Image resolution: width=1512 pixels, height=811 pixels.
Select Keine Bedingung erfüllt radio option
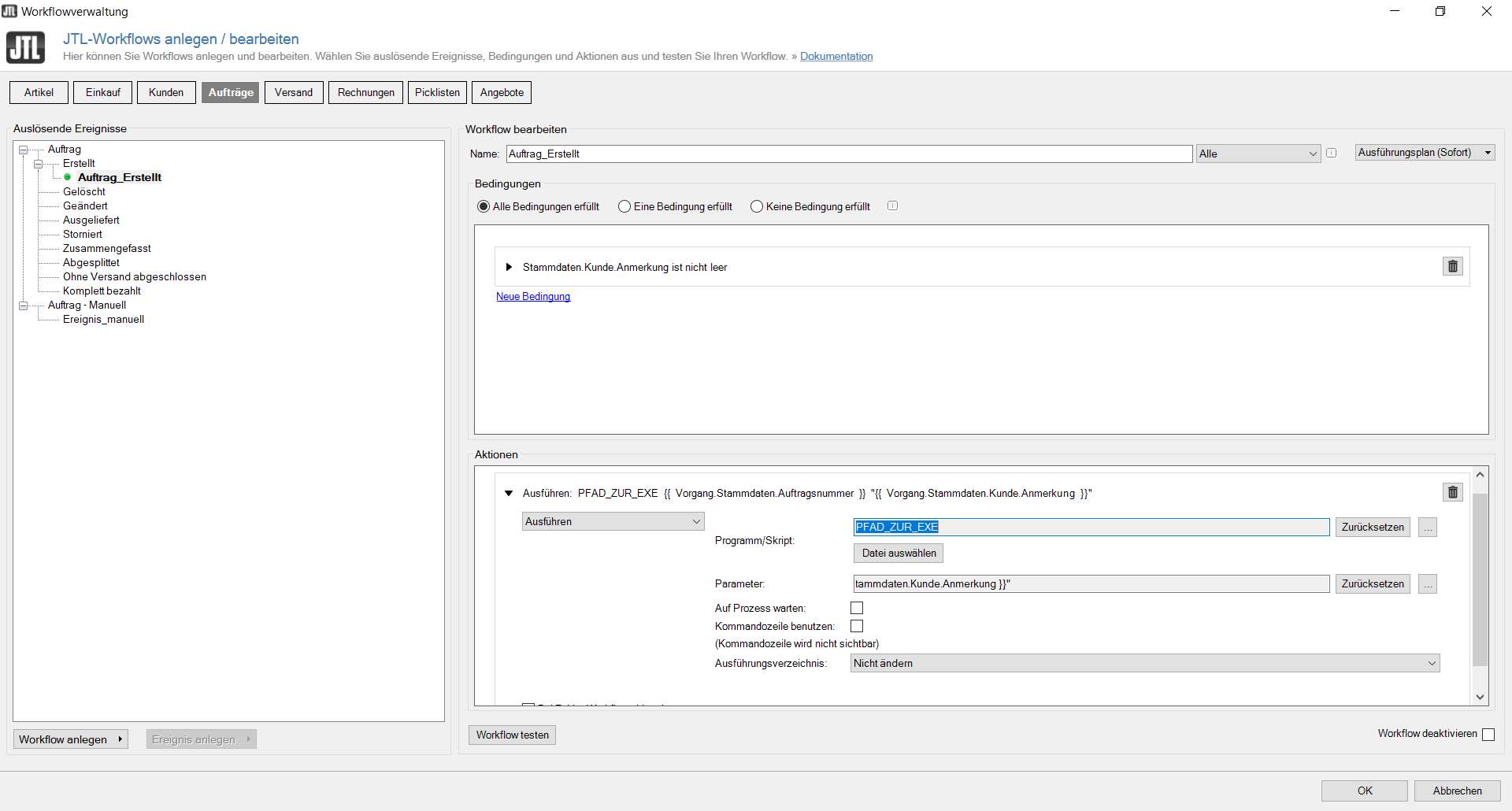[x=757, y=206]
